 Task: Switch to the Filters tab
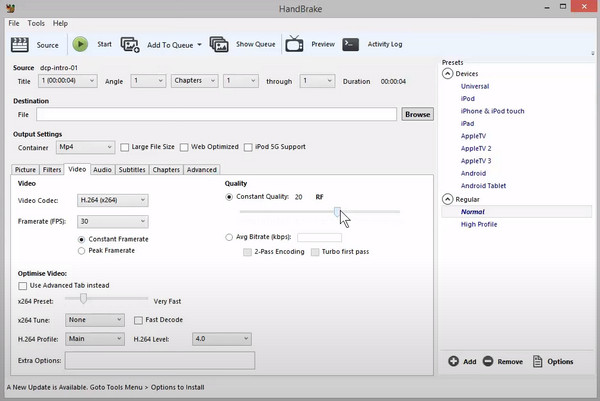pos(52,170)
